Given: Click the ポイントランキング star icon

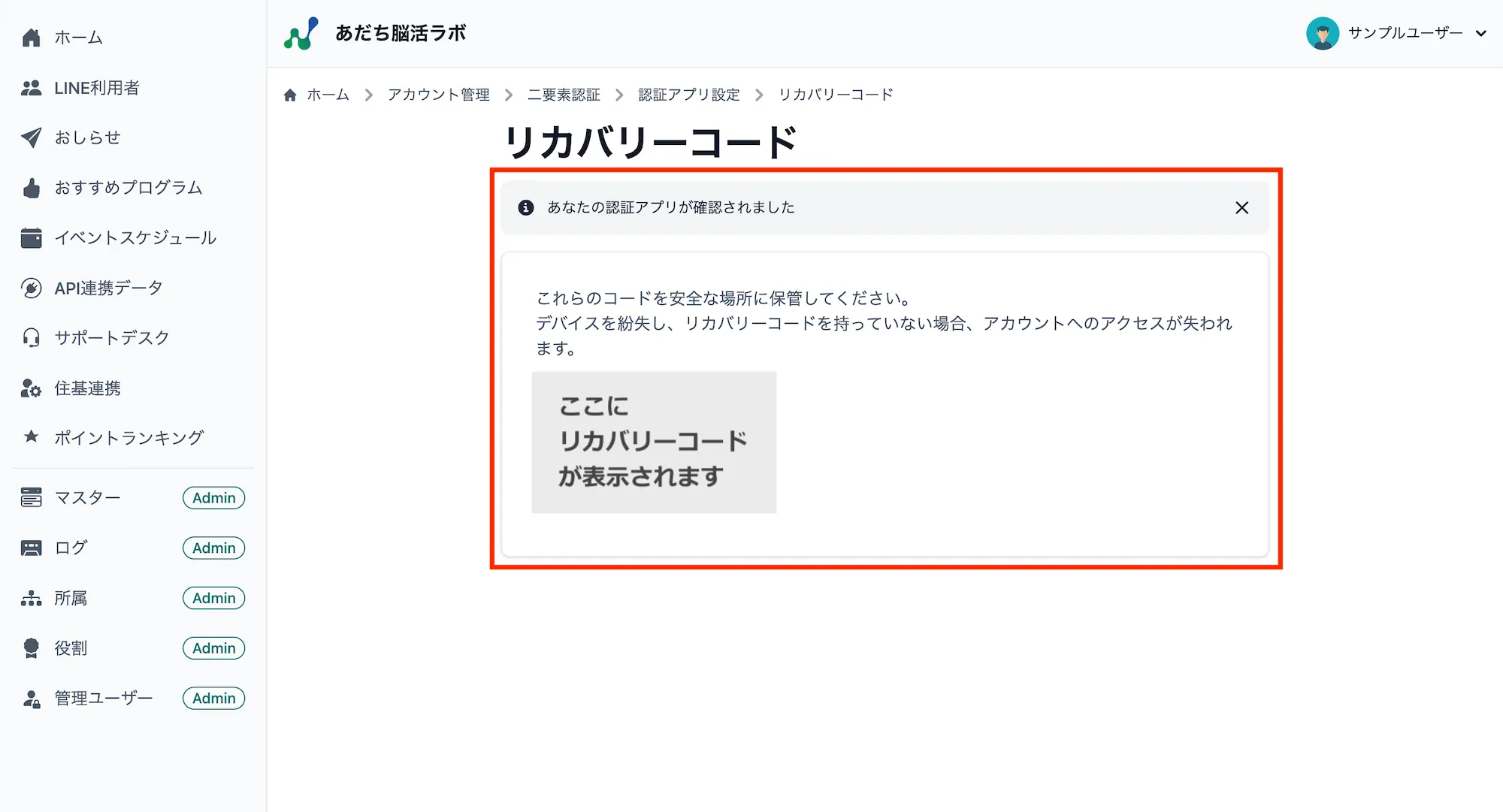Looking at the screenshot, I should click(30, 437).
